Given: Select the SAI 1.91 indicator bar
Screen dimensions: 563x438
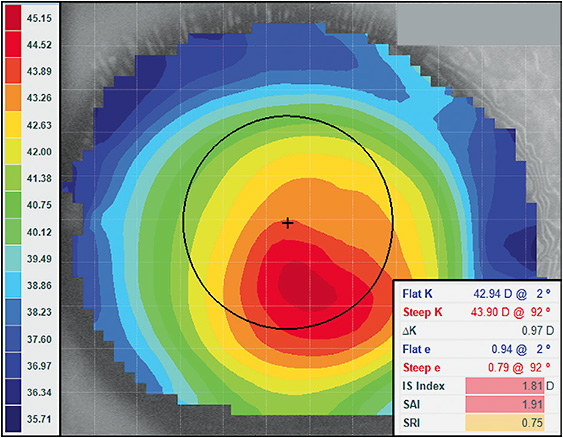Looking at the screenshot, I should pos(505,404).
